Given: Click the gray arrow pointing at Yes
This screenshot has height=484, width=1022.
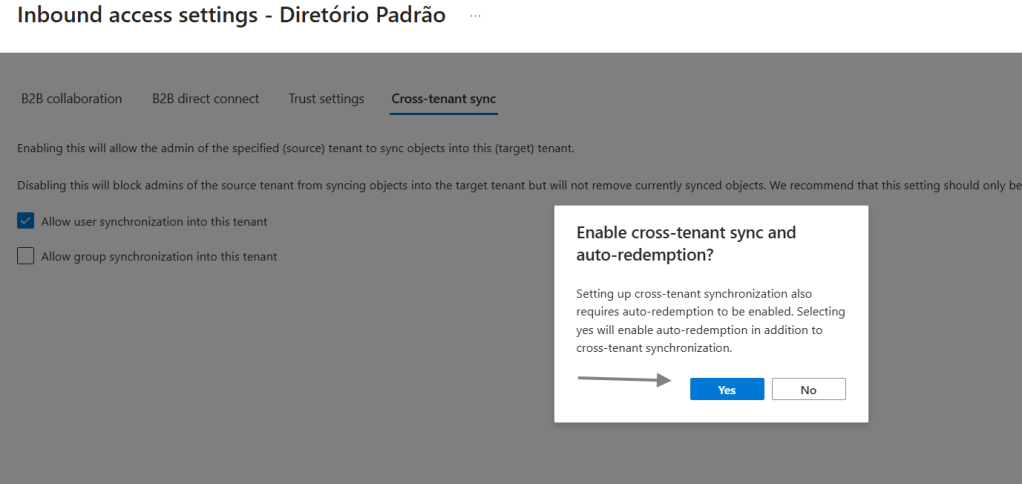Looking at the screenshot, I should 624,379.
